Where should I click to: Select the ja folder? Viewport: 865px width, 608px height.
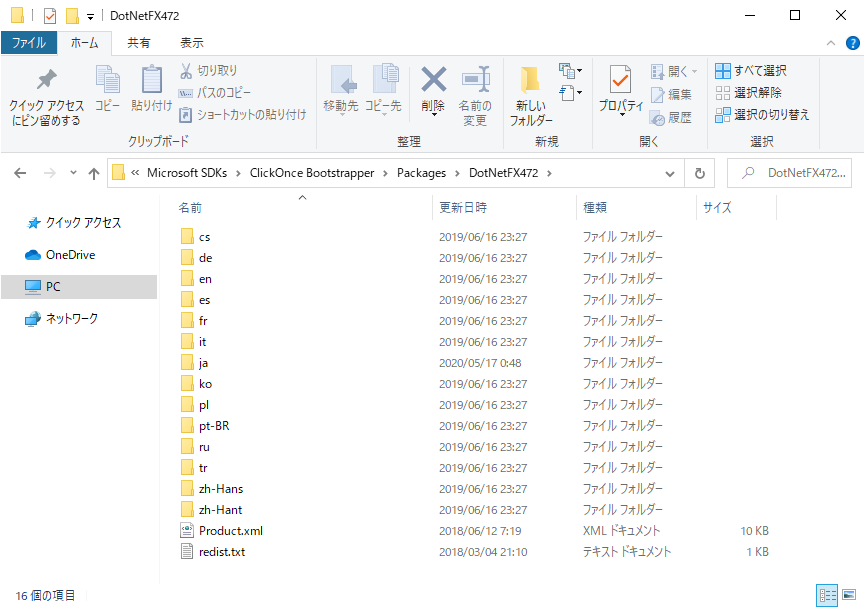194,363
